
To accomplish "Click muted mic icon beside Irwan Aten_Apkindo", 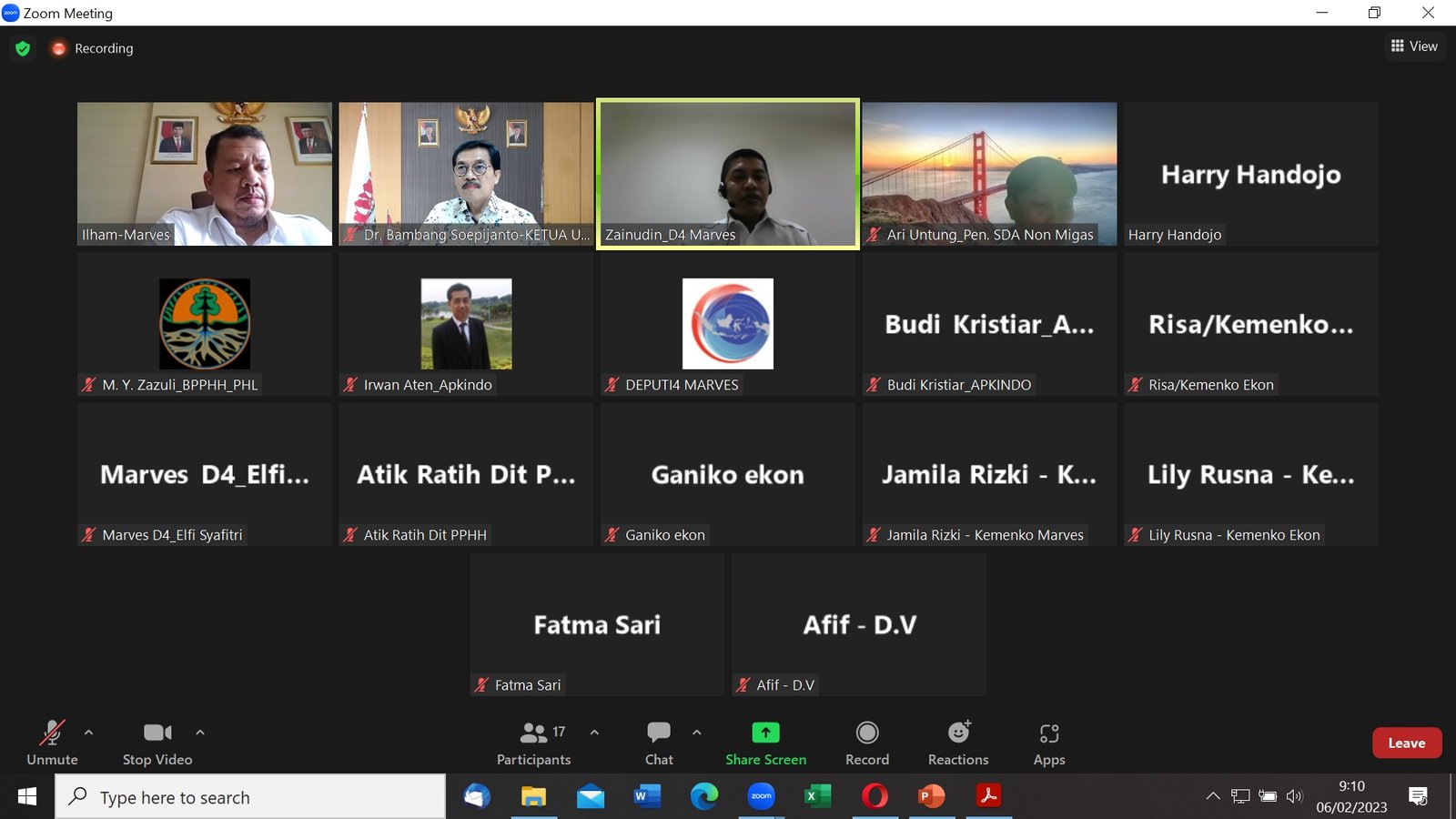I will [x=351, y=385].
